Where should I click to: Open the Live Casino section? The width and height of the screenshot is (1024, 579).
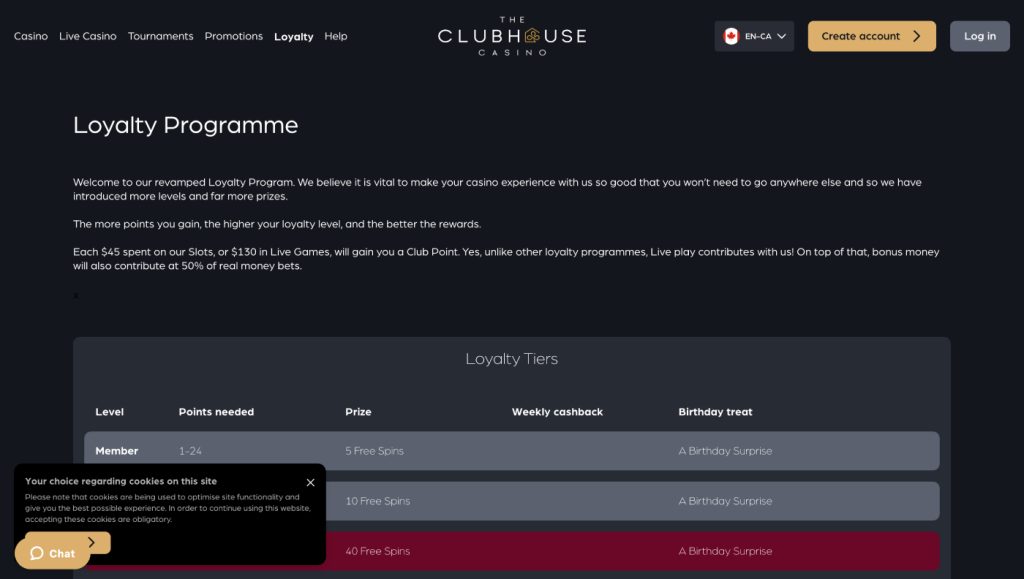coord(88,36)
